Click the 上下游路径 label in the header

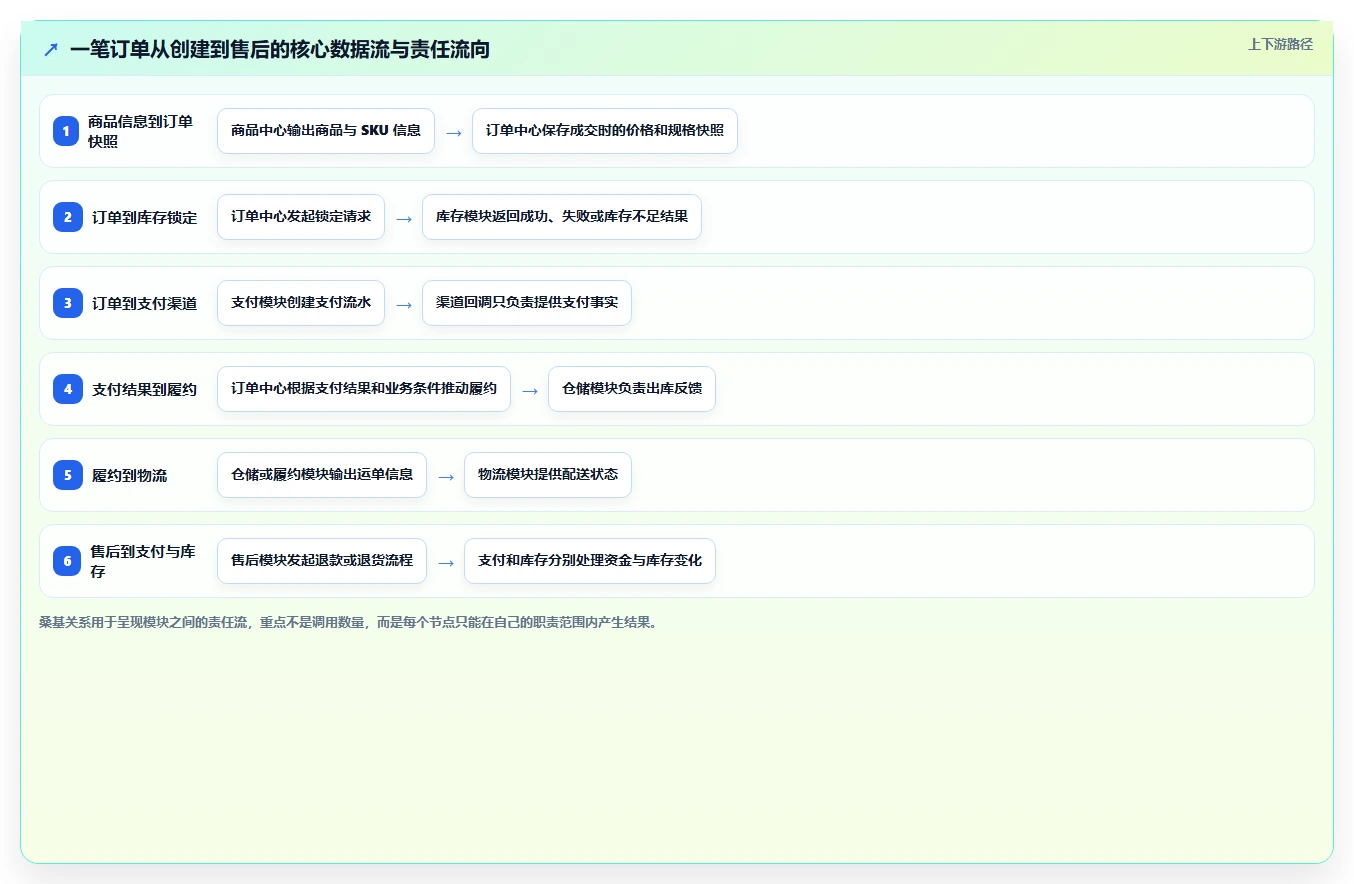[1280, 44]
